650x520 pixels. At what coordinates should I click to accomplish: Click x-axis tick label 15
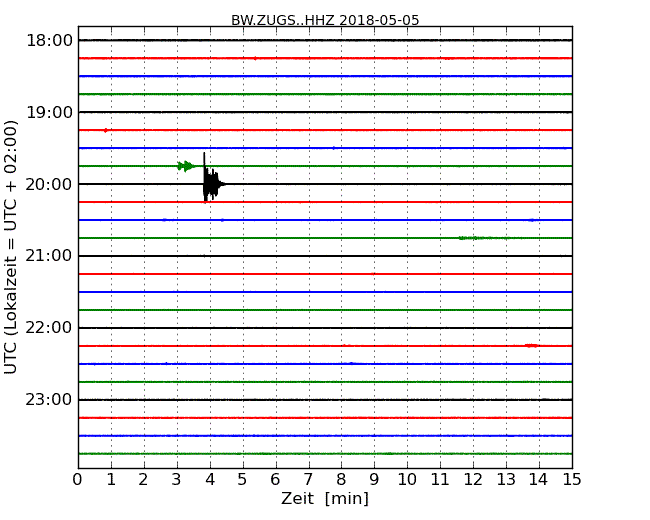[x=572, y=480]
